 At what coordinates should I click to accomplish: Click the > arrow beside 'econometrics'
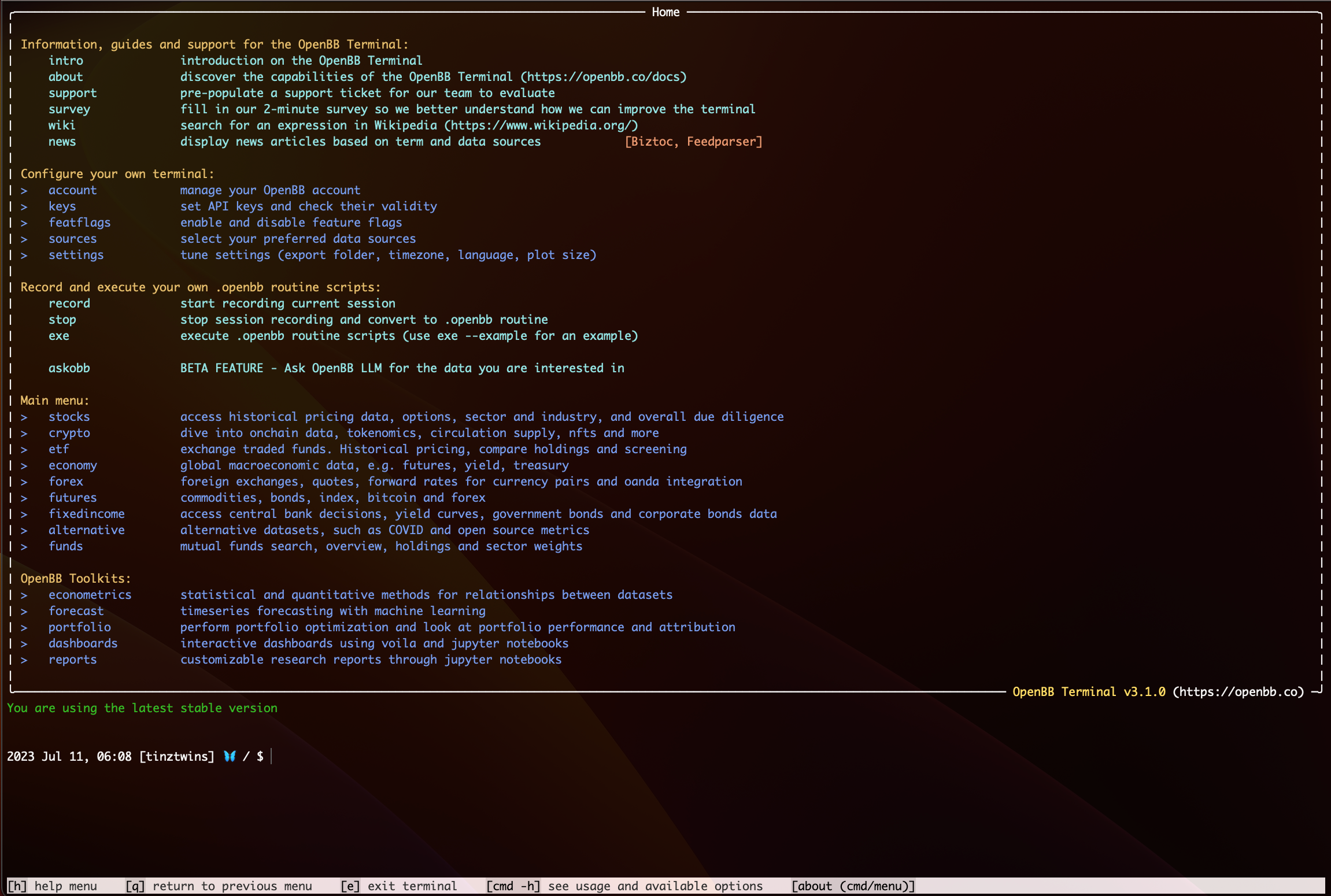pyautogui.click(x=24, y=595)
